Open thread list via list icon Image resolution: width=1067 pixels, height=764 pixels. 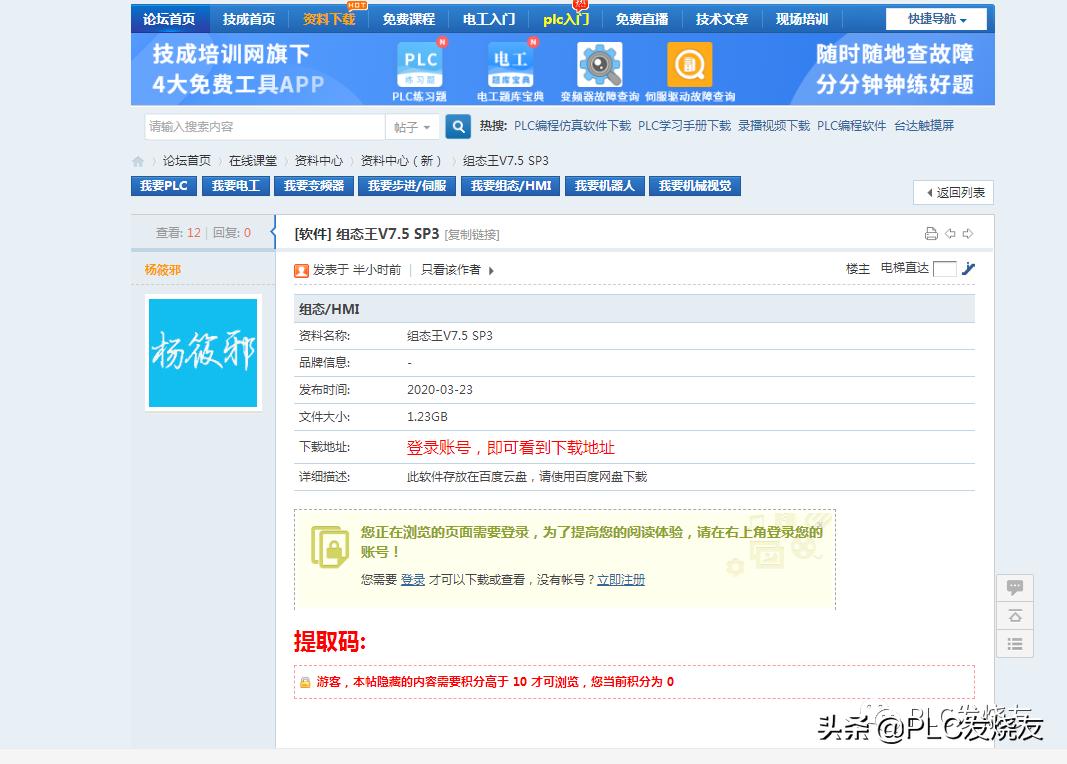click(x=1014, y=644)
